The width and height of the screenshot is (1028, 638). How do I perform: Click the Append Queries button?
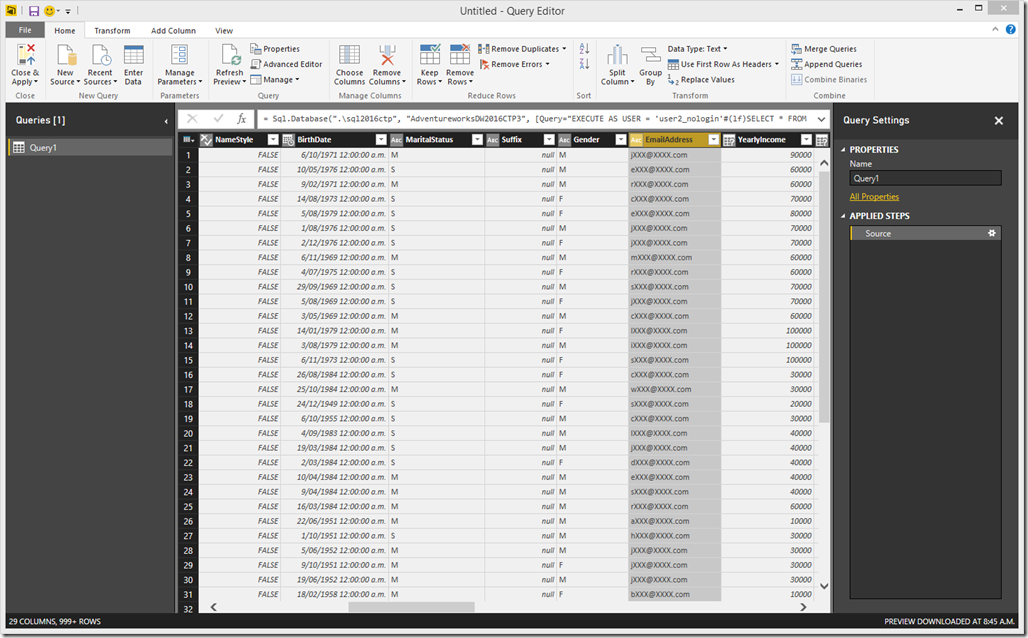tap(826, 64)
